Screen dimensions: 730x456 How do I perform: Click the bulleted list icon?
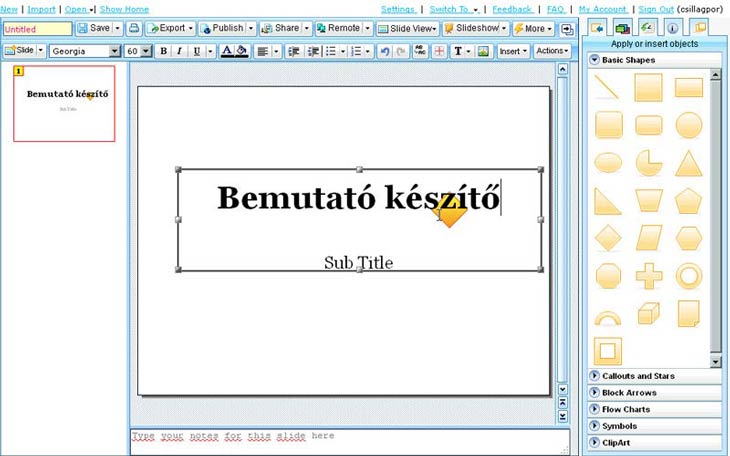331,51
